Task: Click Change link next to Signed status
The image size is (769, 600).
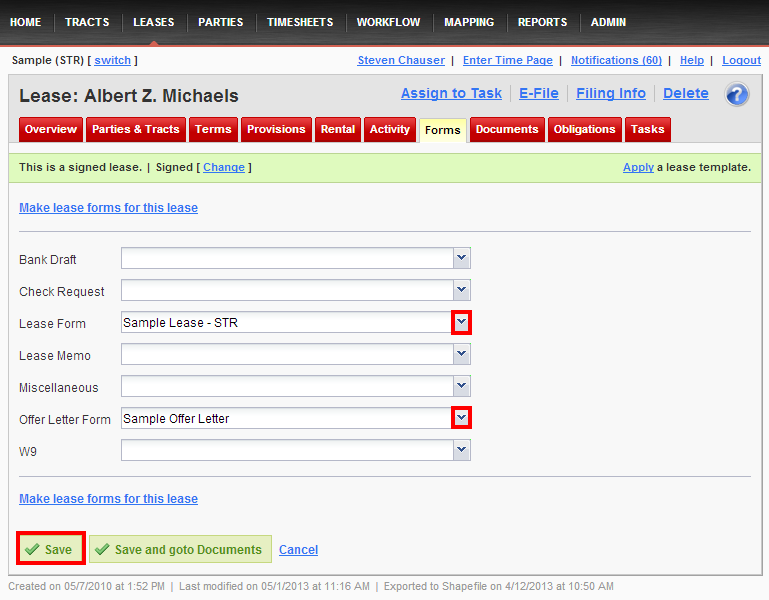Action: click(x=224, y=167)
